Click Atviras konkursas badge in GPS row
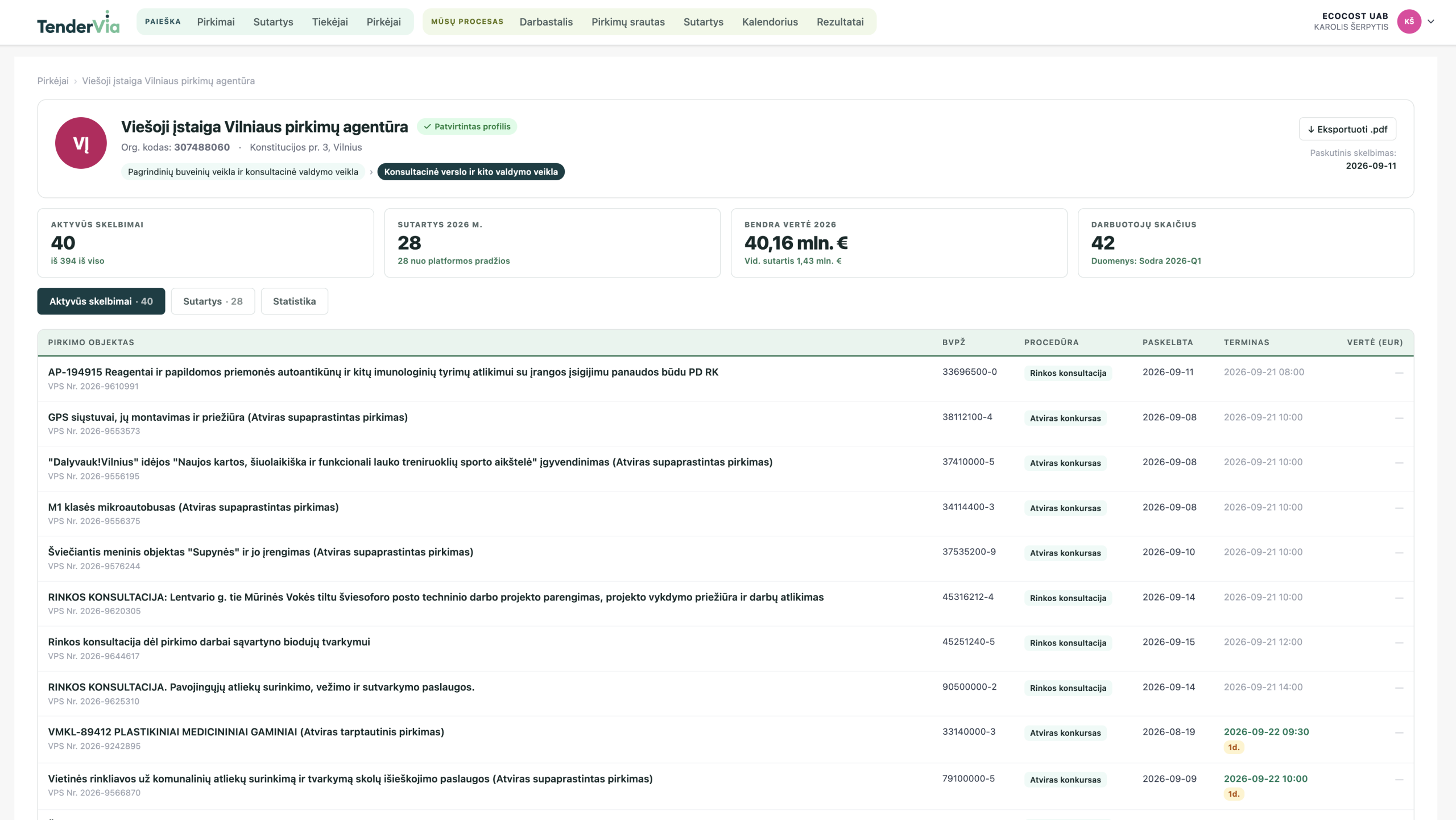The height and width of the screenshot is (820, 1456). [x=1065, y=418]
